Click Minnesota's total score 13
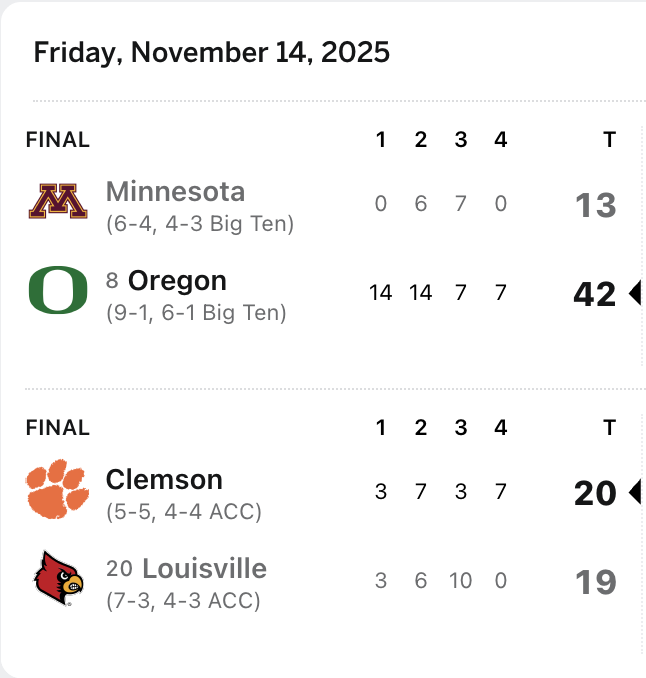The image size is (646, 678). 595,206
